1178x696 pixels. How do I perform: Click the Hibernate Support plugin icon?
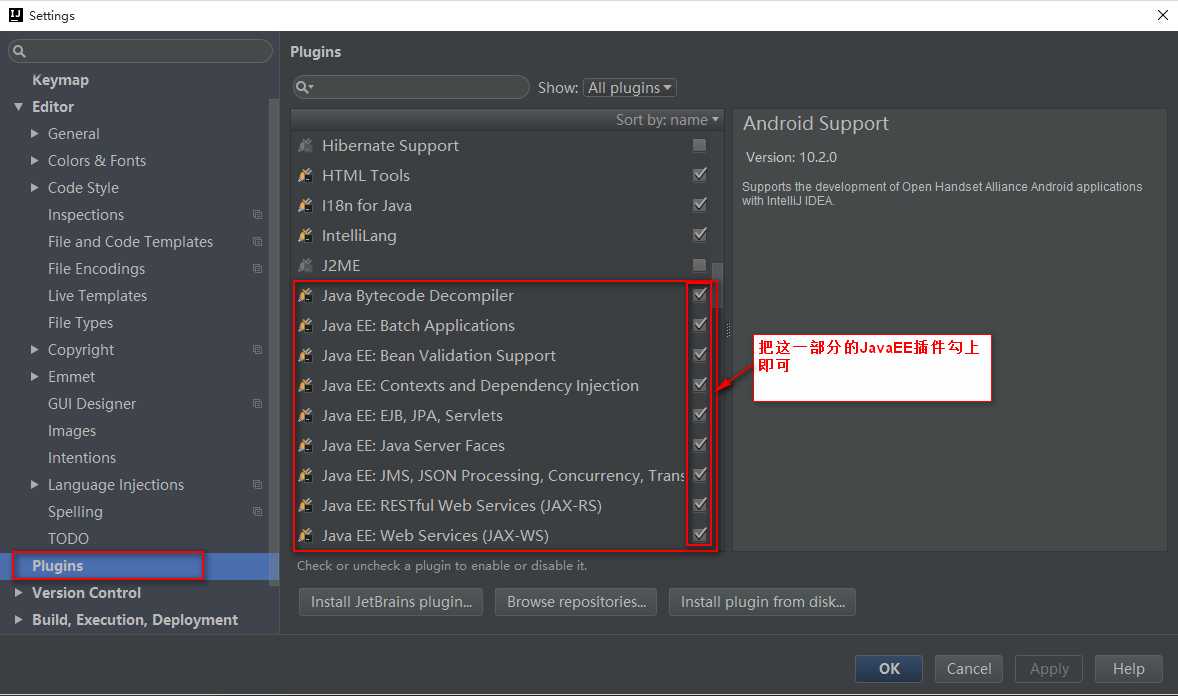coord(305,146)
